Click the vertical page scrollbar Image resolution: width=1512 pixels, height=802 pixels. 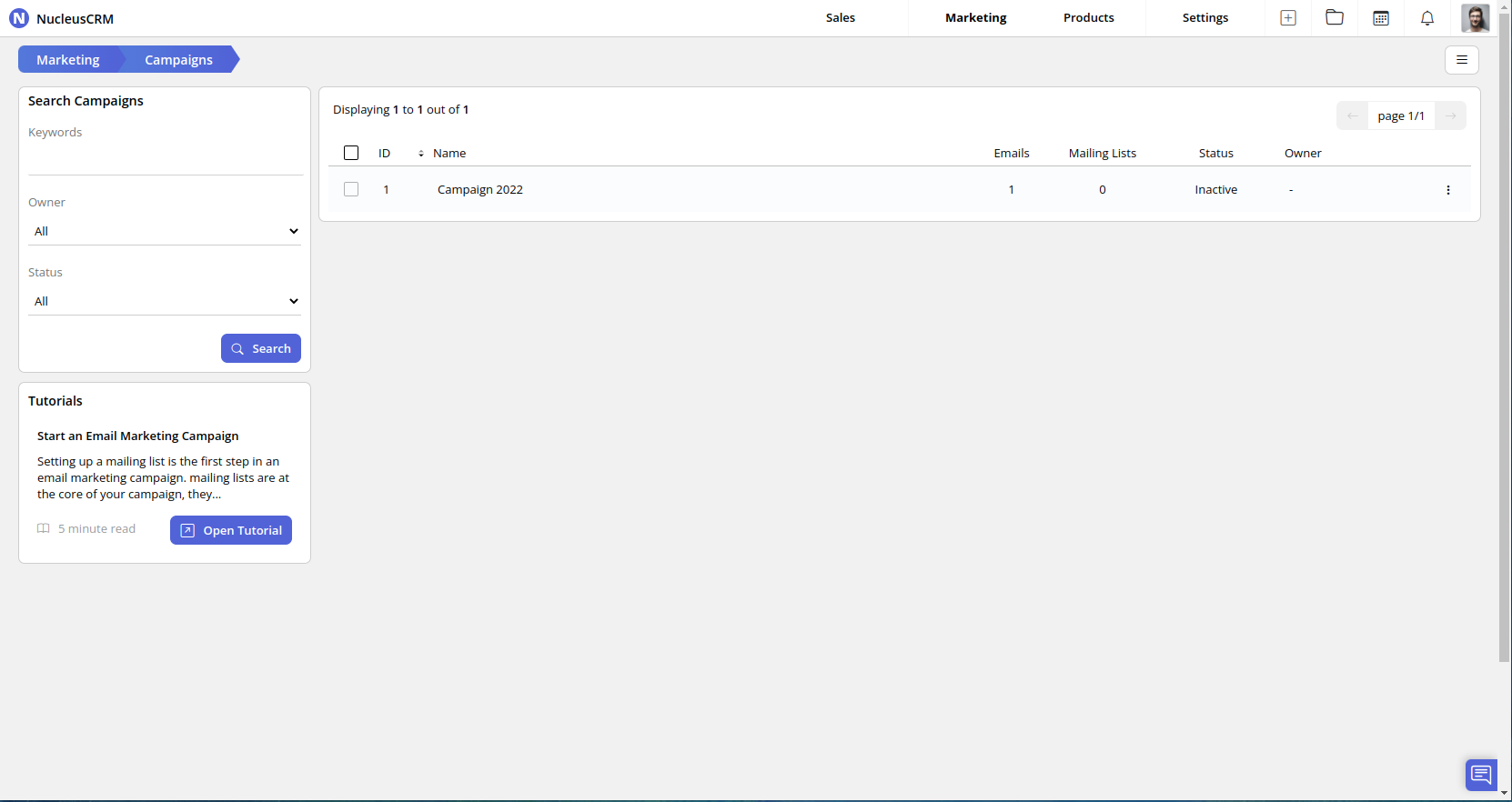1505,336
